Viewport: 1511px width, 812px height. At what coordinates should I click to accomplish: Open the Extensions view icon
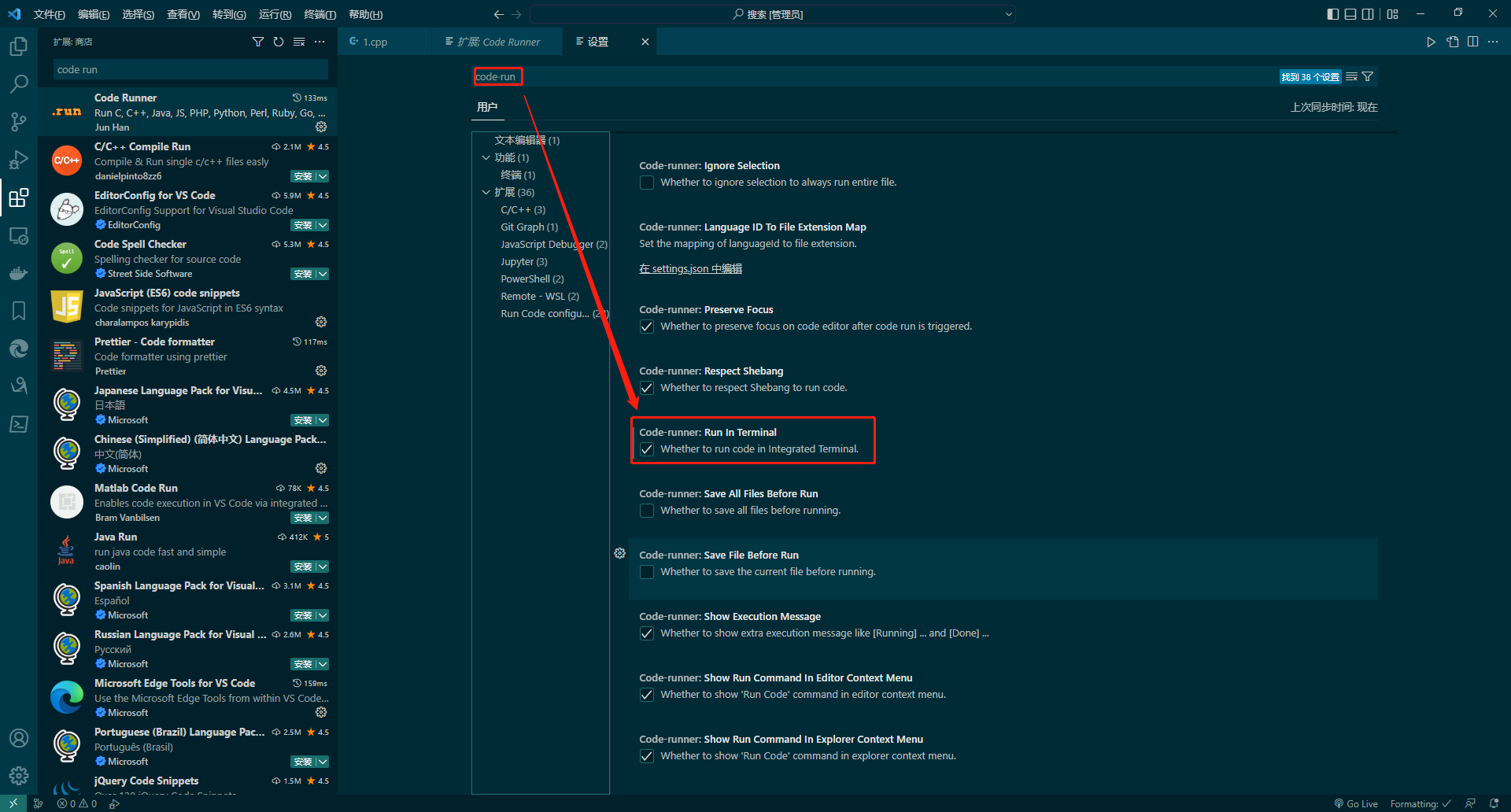click(19, 197)
